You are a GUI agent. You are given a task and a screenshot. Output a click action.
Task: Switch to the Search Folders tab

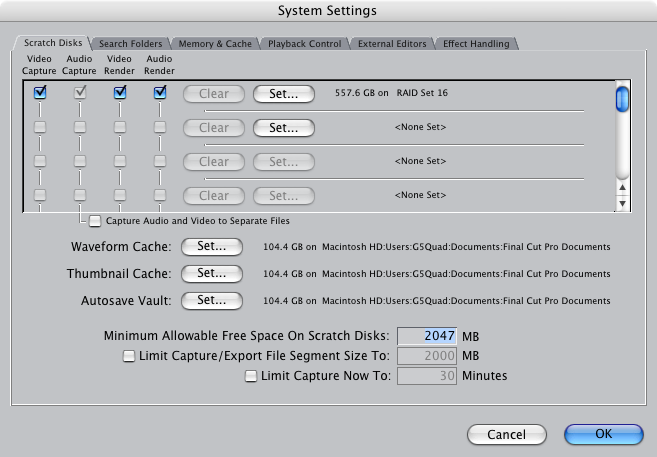(x=132, y=44)
